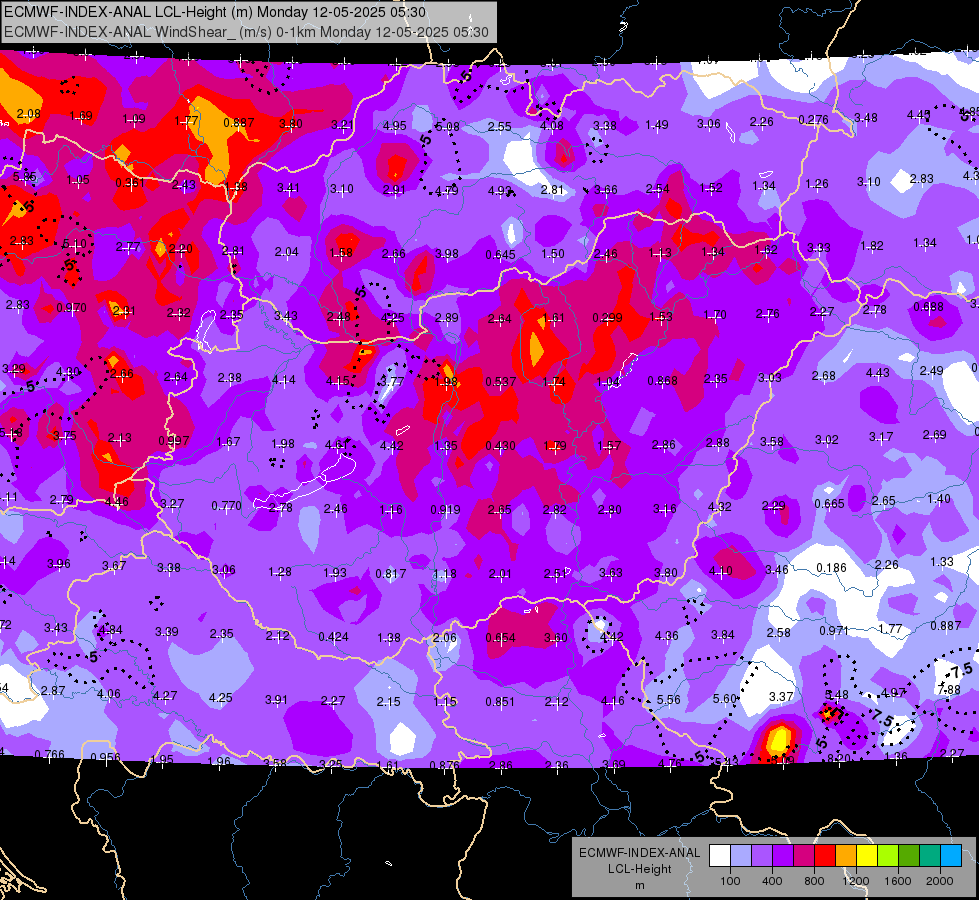Viewport: 979px width, 900px height.
Task: Select the grid value 4.95
Action: (395, 126)
